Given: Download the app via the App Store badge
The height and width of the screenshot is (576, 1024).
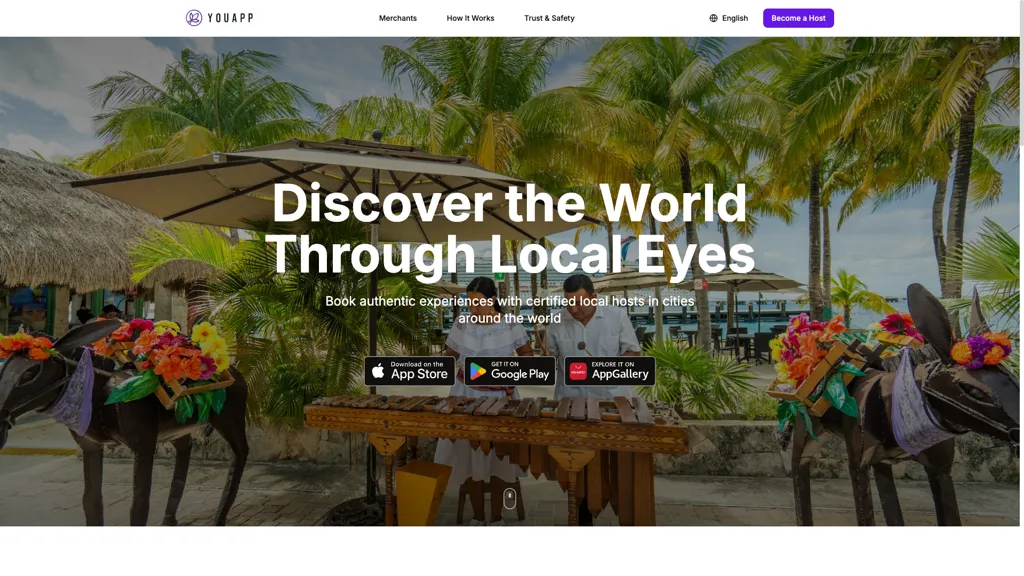Looking at the screenshot, I should coord(409,371).
